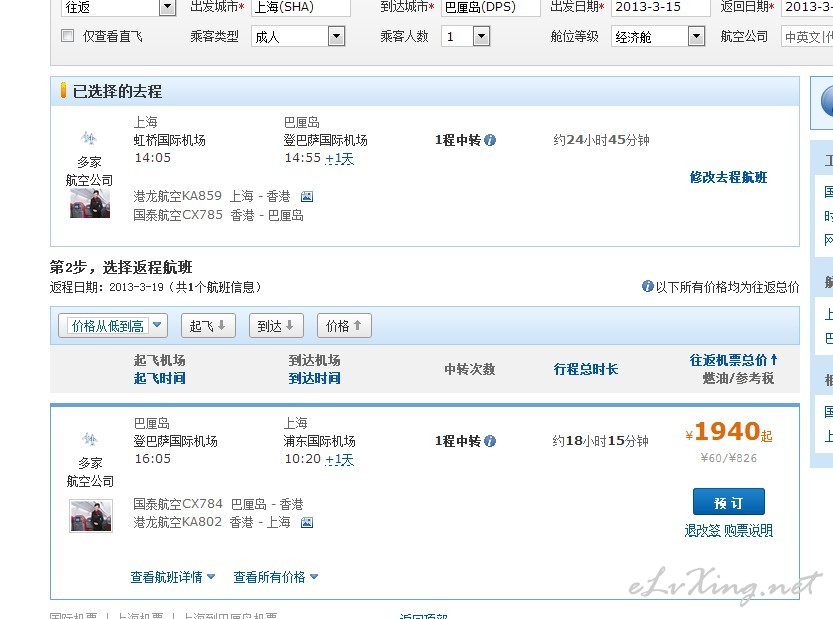
Task: Click ¥60/¥826 fuel tax text
Action: 728,458
